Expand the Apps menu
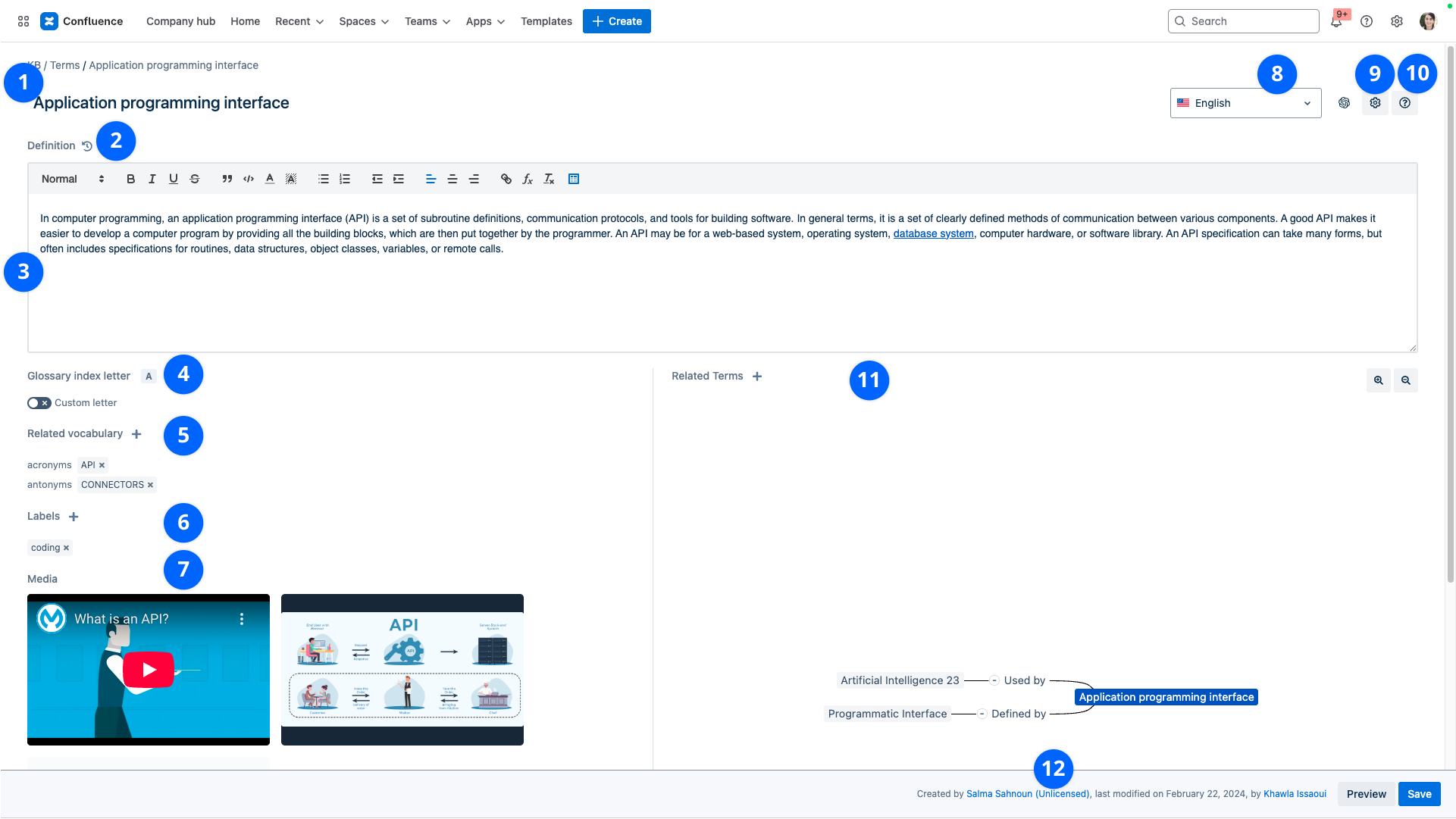Image resolution: width=1456 pixels, height=819 pixels. point(485,21)
